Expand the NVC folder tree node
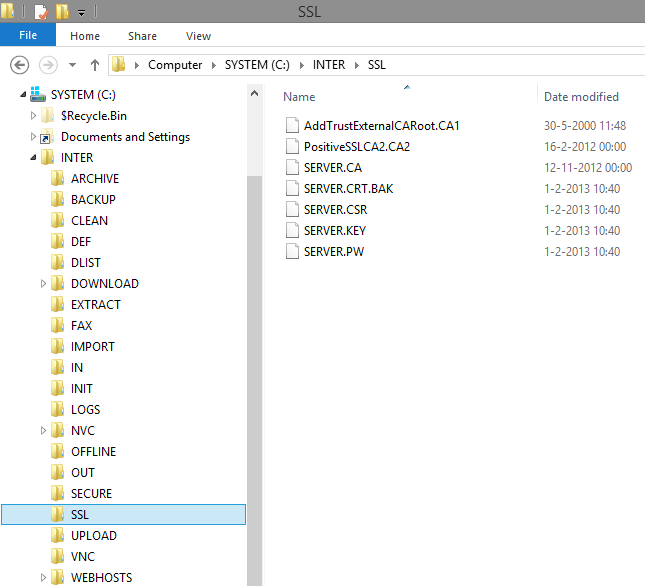This screenshot has width=645, height=586. (43, 431)
